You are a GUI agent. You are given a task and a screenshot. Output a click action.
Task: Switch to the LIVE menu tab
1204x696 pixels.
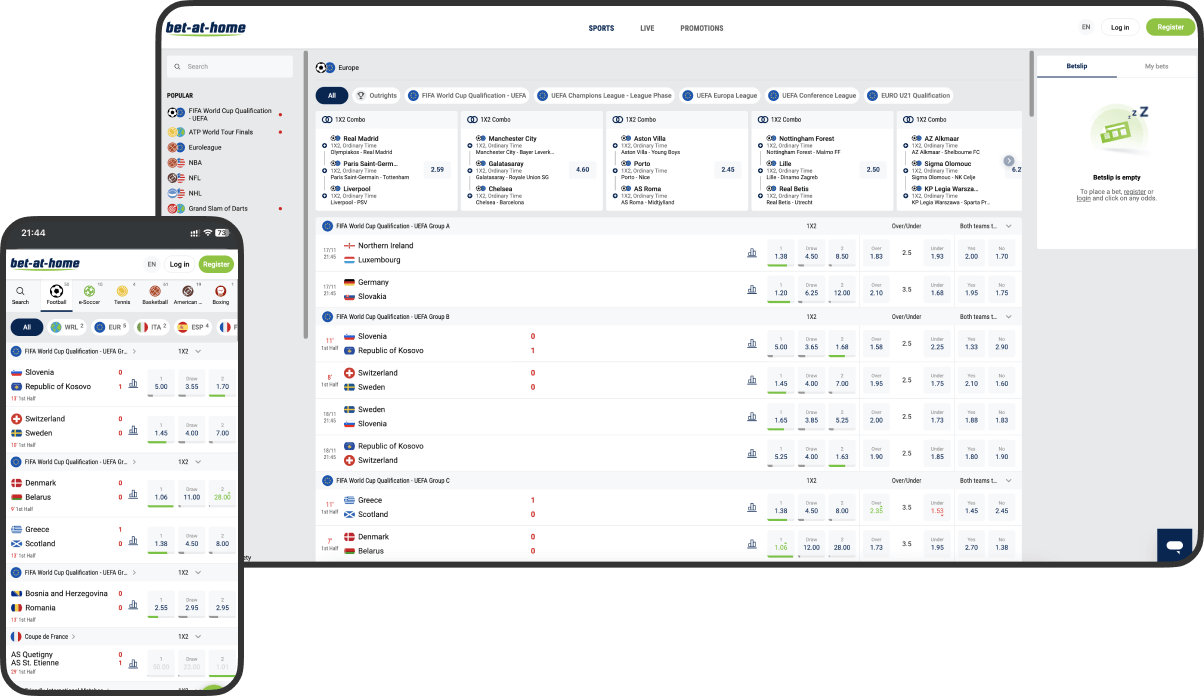click(647, 28)
